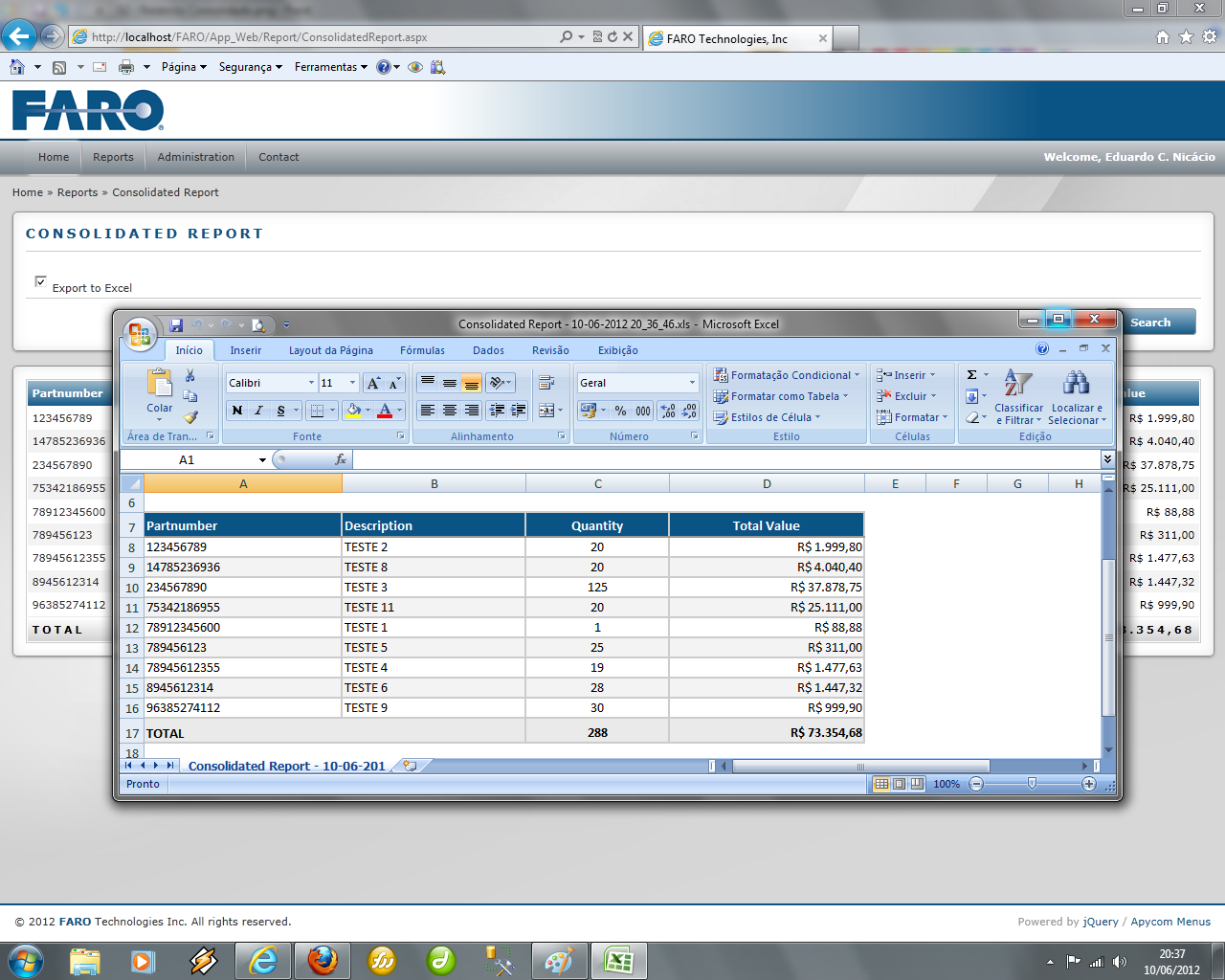The width and height of the screenshot is (1225, 980).
Task: Click the Fill down arrow icon
Action: [972, 396]
